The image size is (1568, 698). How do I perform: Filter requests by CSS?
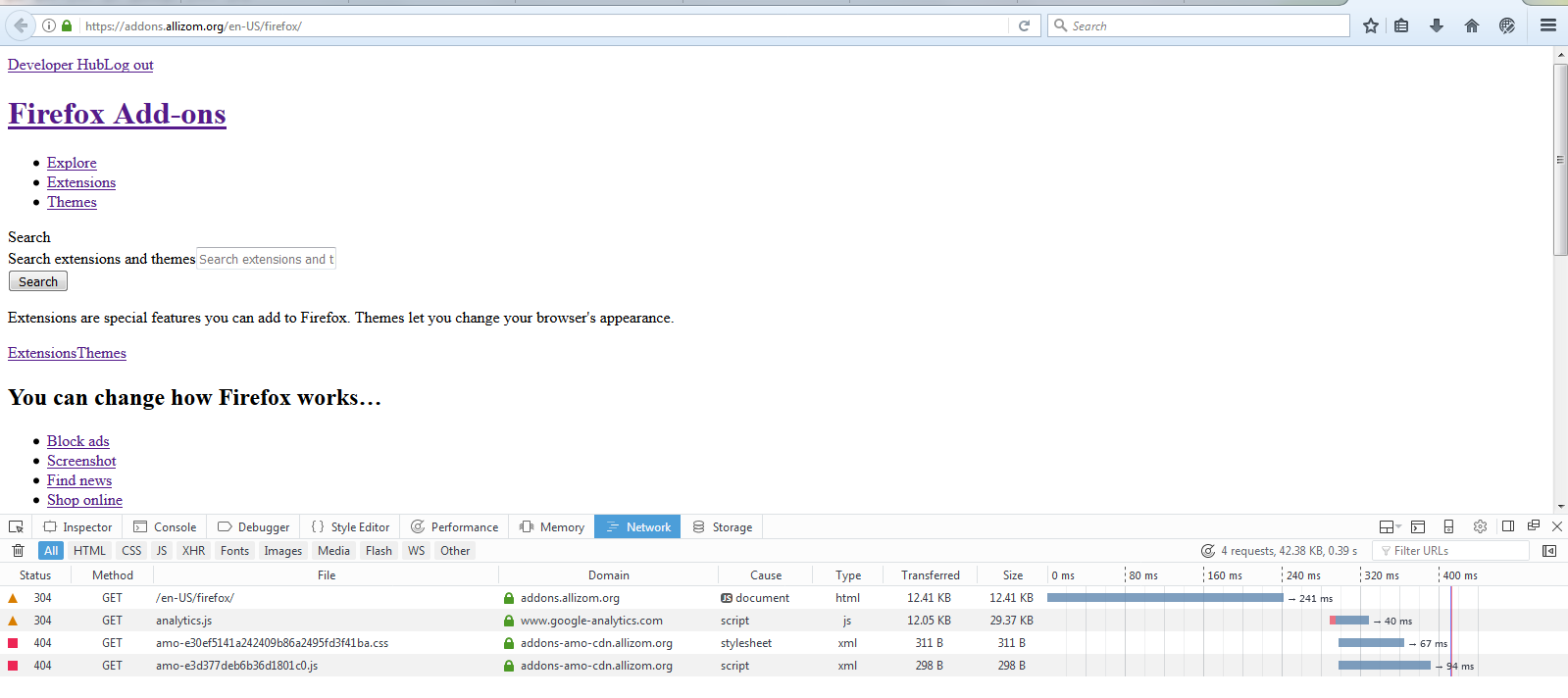click(131, 551)
